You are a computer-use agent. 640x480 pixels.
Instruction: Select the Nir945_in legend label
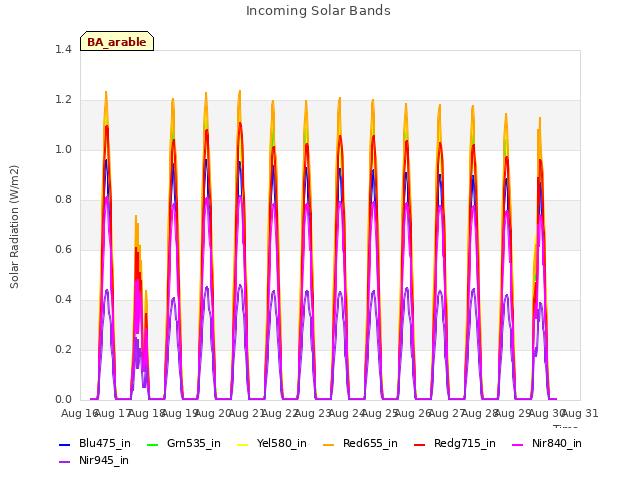(104, 461)
